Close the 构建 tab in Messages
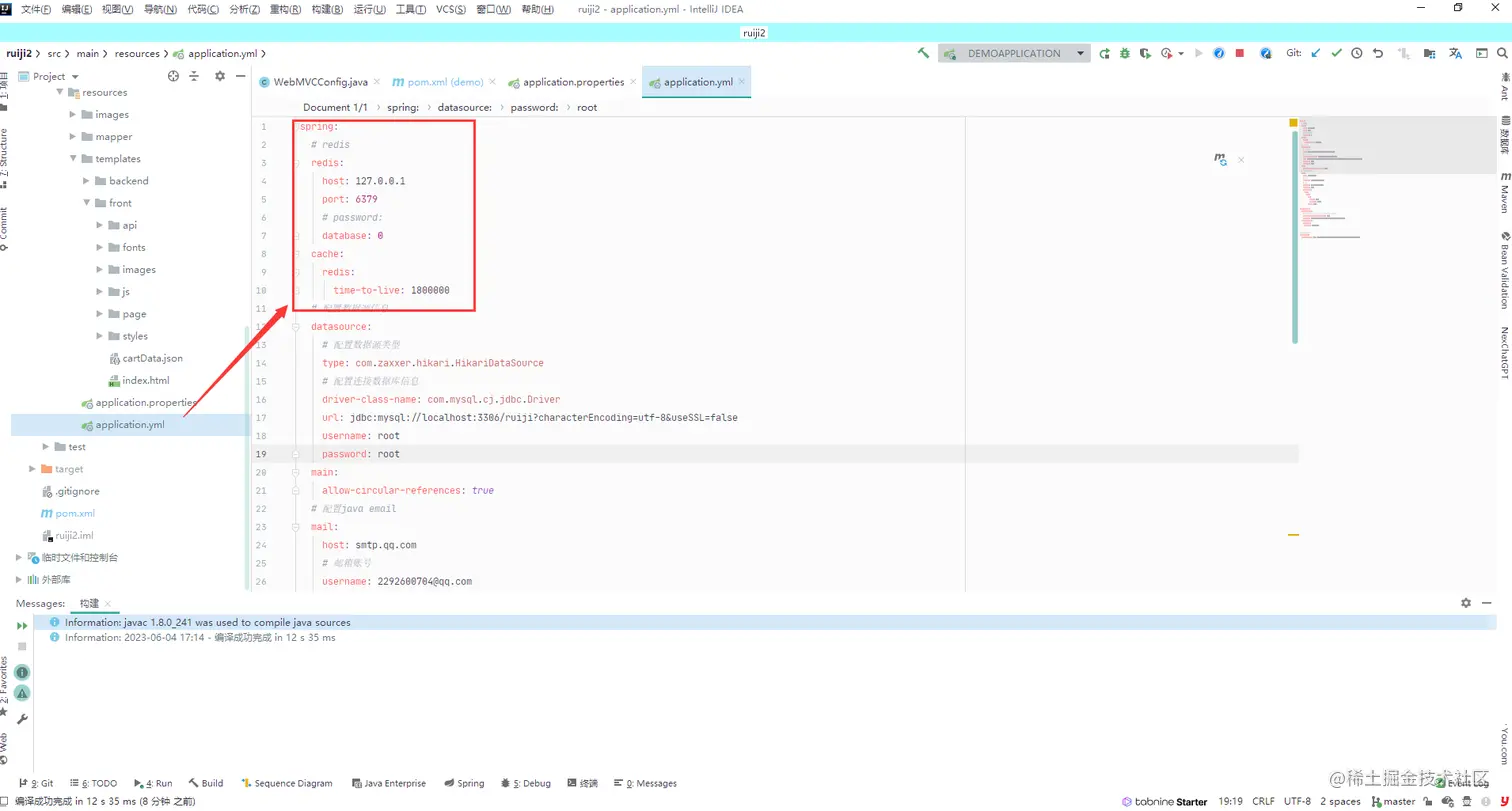Image resolution: width=1512 pixels, height=811 pixels. tap(108, 604)
